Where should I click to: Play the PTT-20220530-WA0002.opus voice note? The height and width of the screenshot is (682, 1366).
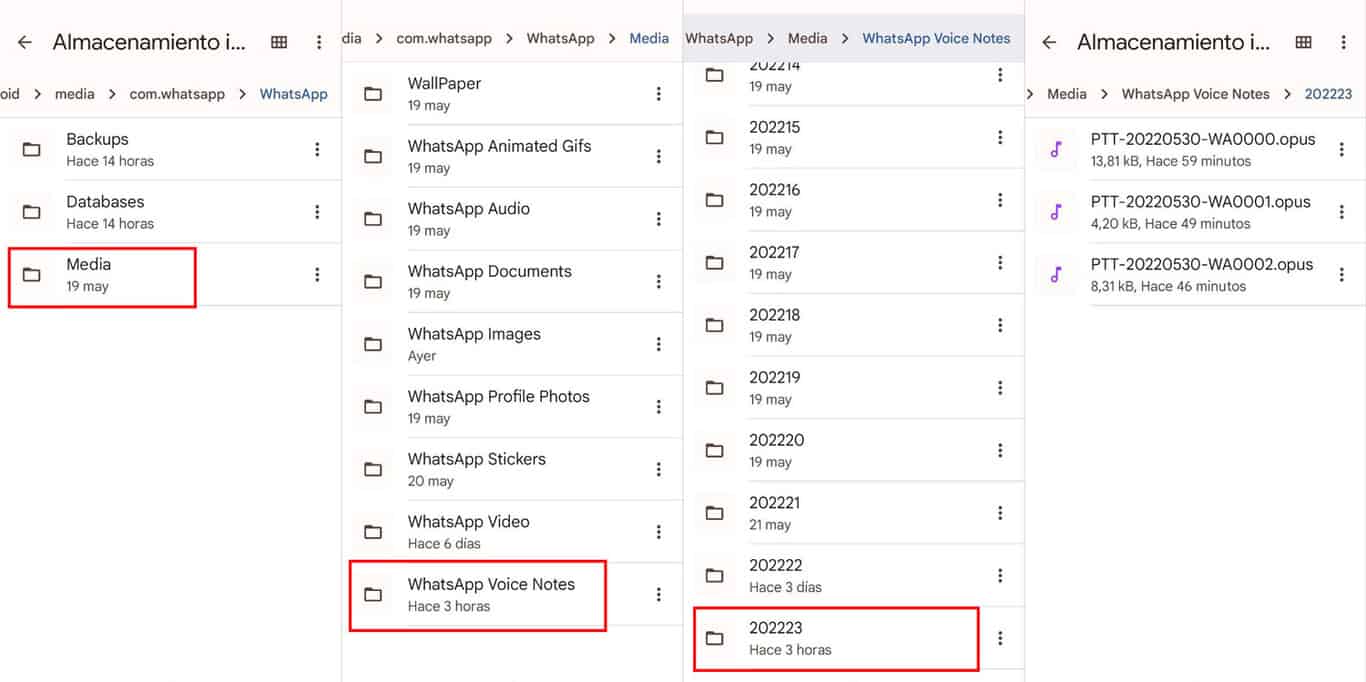1201,274
